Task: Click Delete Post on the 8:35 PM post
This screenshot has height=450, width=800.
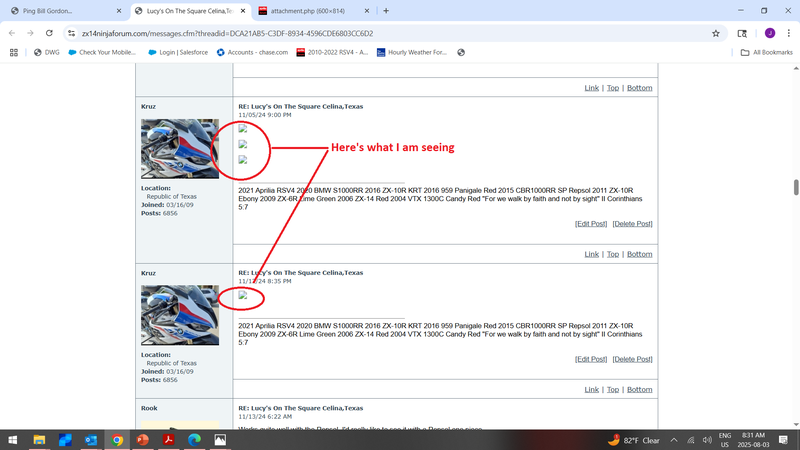Action: pyautogui.click(x=632, y=359)
